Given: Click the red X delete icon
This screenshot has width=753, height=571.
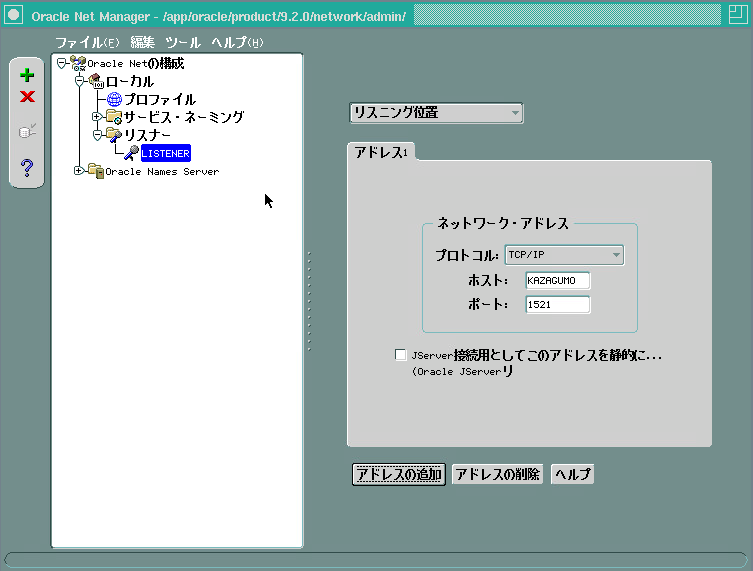Looking at the screenshot, I should tap(27, 97).
